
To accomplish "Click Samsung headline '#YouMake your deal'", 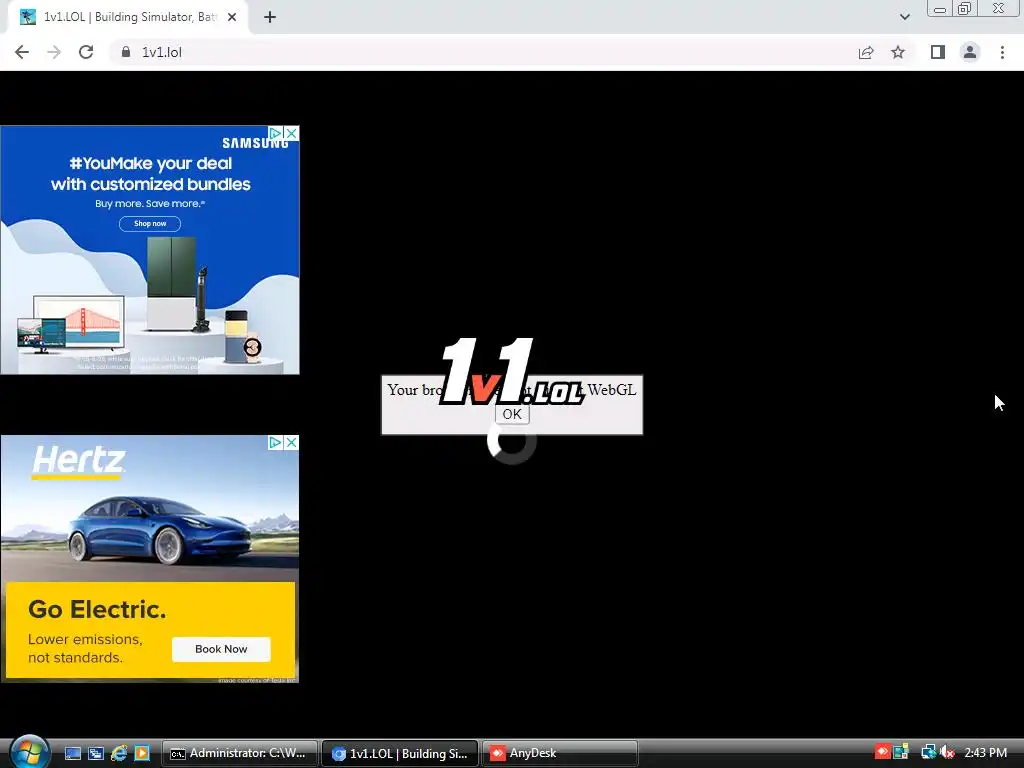I will click(x=151, y=163).
